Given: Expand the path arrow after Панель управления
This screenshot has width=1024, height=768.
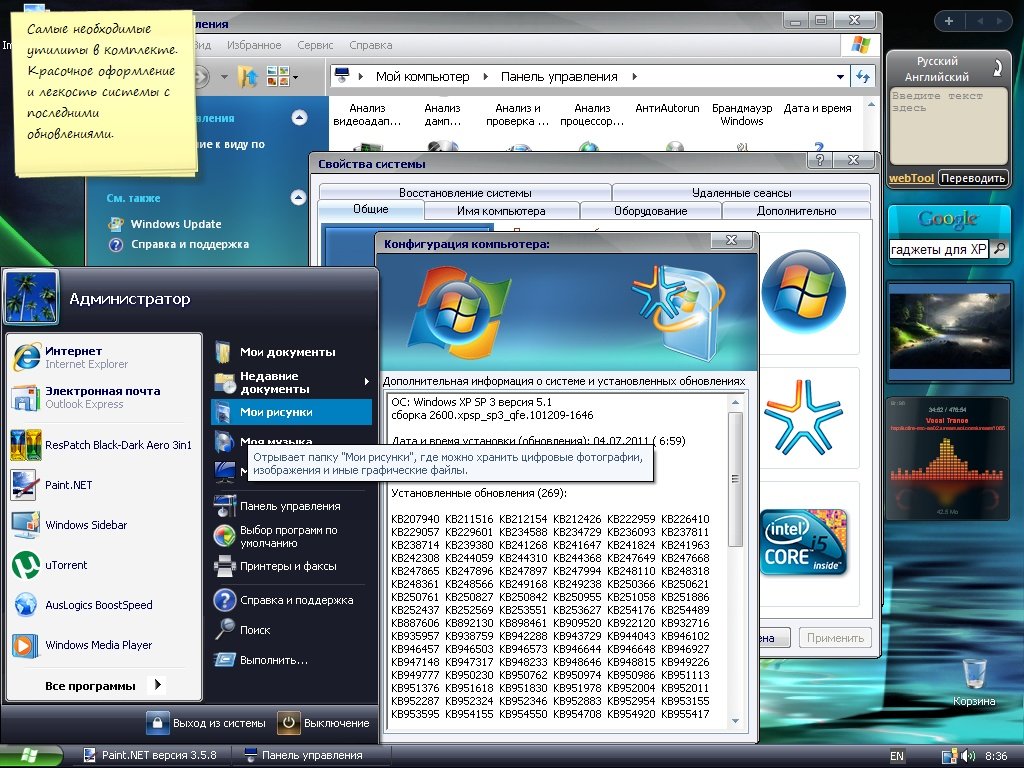Looking at the screenshot, I should [634, 76].
